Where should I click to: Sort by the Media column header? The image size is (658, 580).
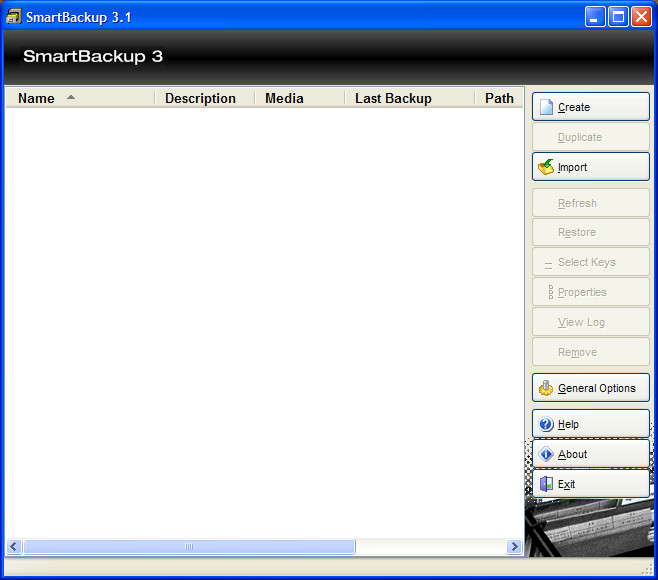(300, 98)
